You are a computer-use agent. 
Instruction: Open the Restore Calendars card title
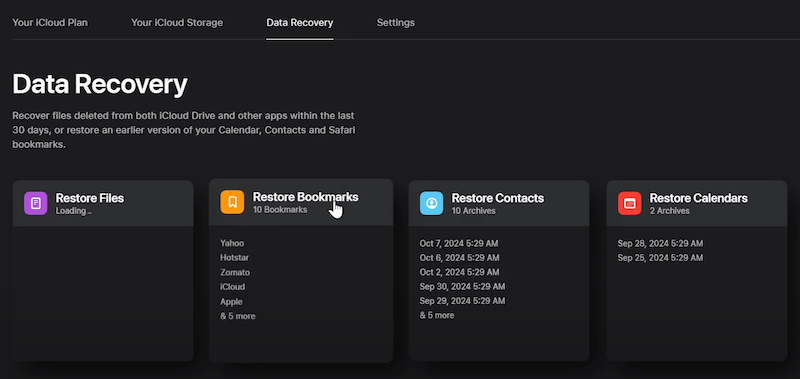[x=698, y=198]
